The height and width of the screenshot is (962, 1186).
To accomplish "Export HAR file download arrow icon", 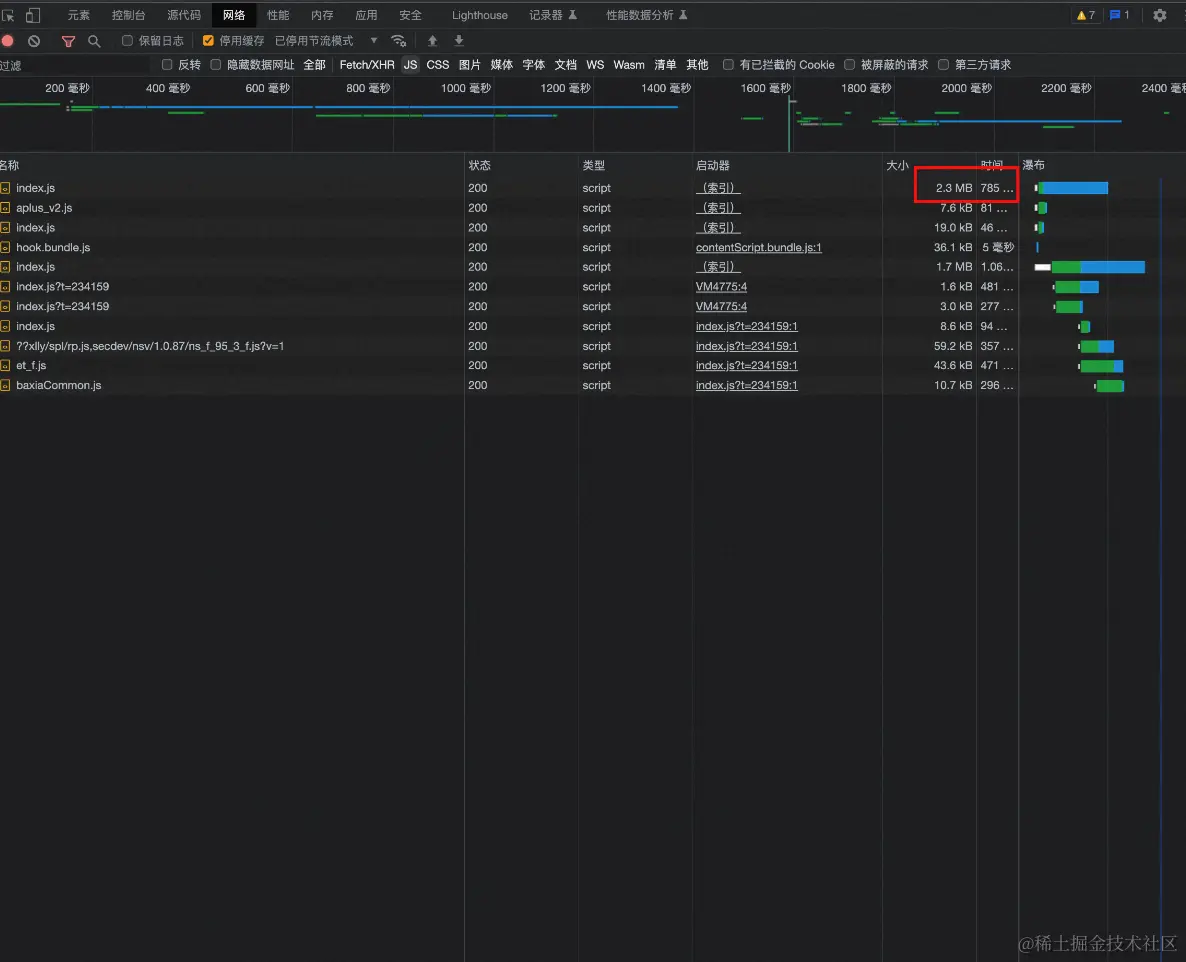I will tap(458, 41).
